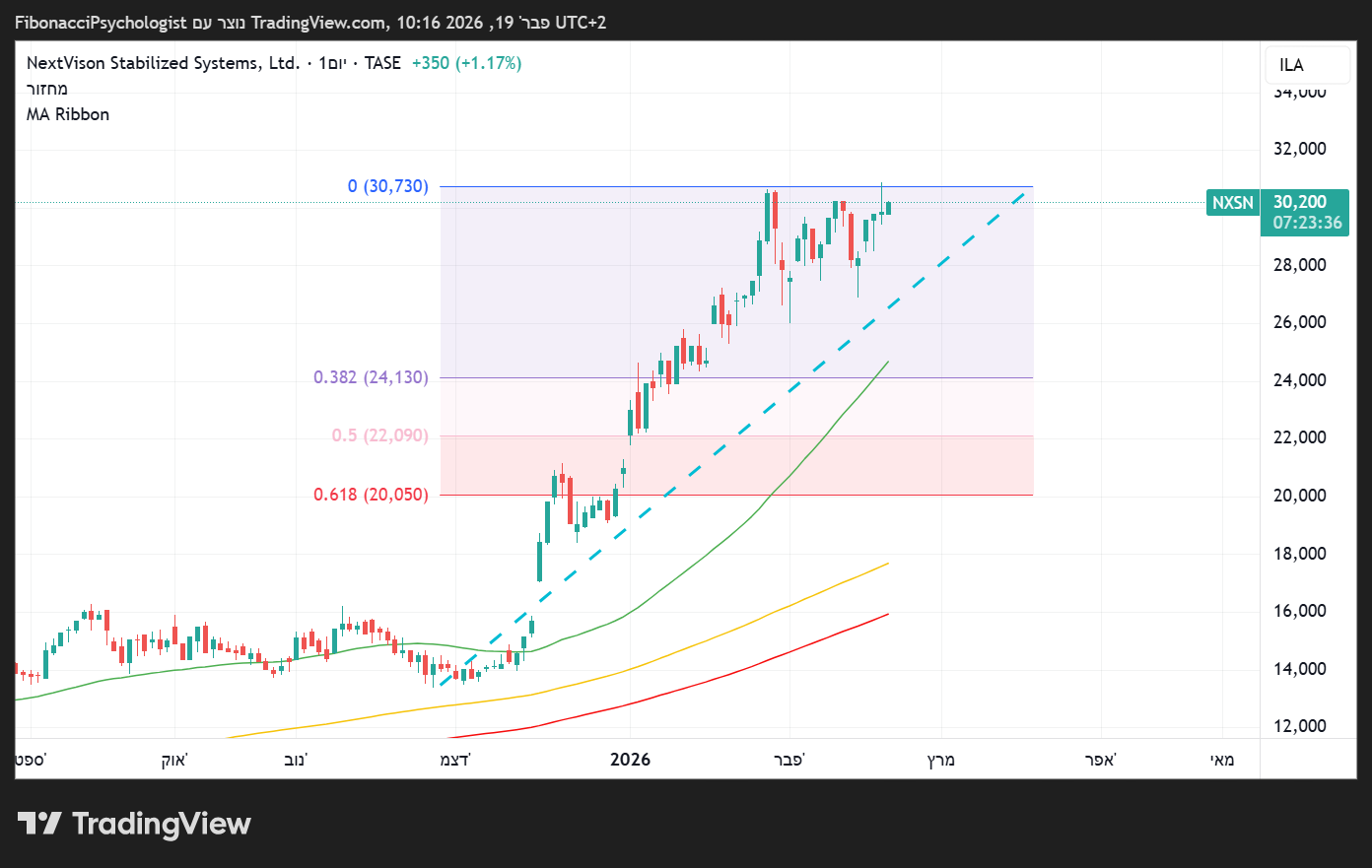Click the אוק' month label on time axis
The image size is (1372, 868).
[174, 760]
